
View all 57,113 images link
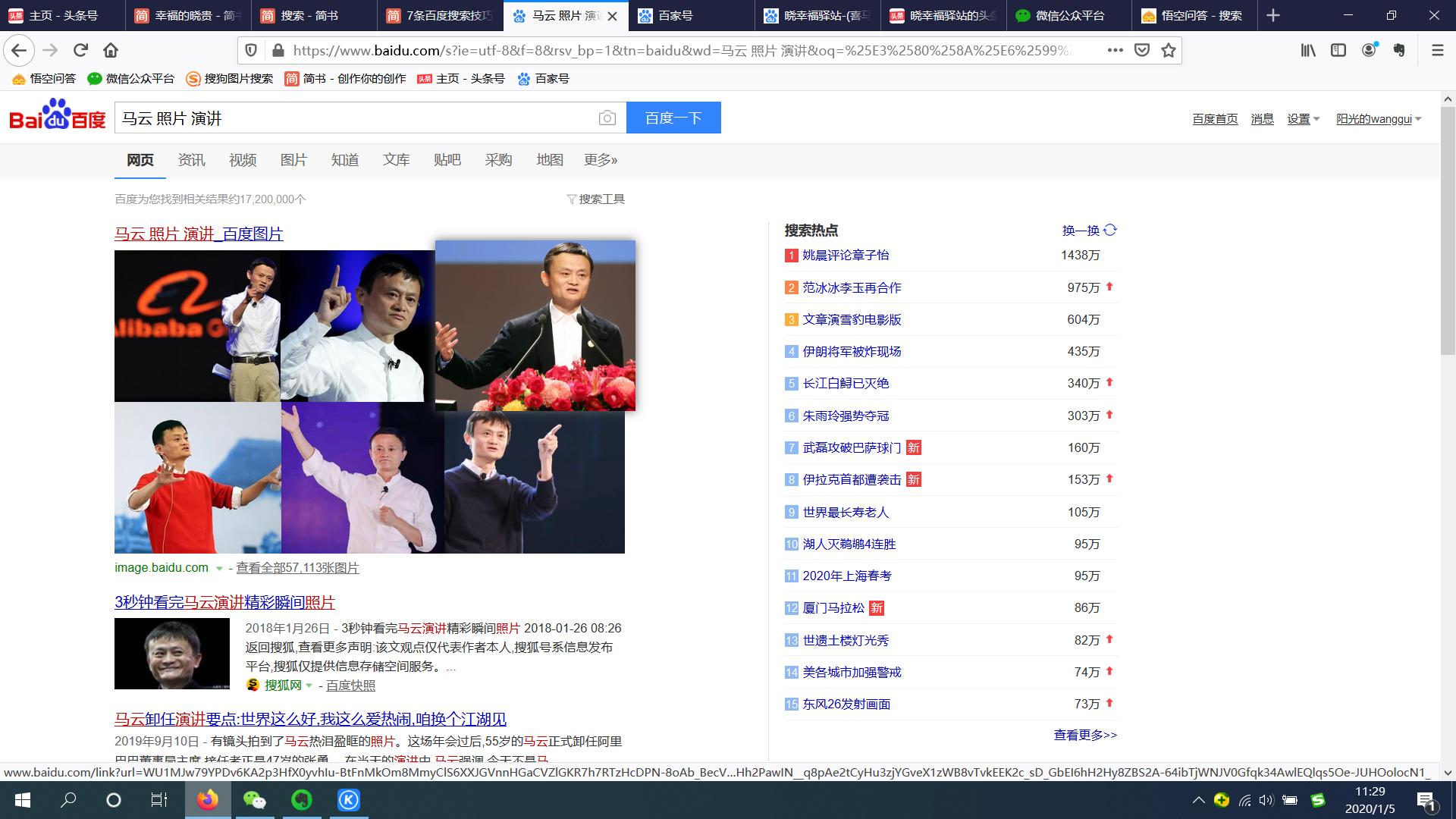[297, 568]
